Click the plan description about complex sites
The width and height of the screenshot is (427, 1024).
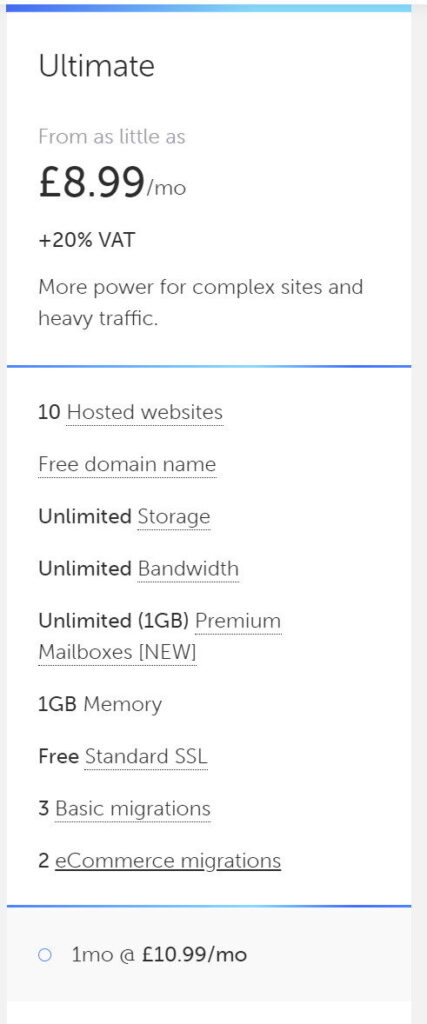200,304
